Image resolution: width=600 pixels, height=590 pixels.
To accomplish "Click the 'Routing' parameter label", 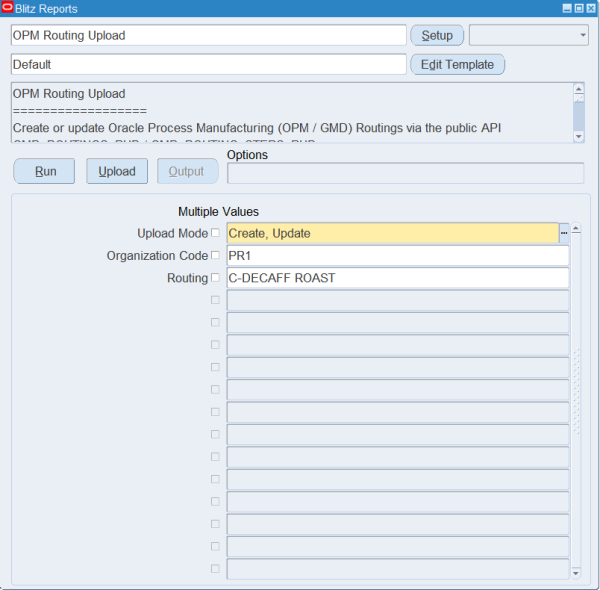I will 187,278.
